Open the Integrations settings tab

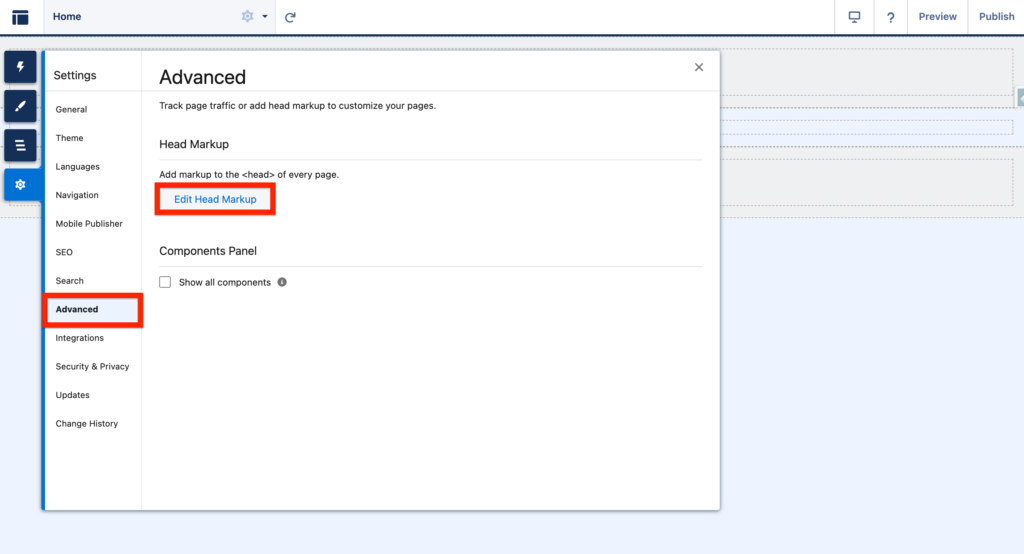pyautogui.click(x=79, y=338)
